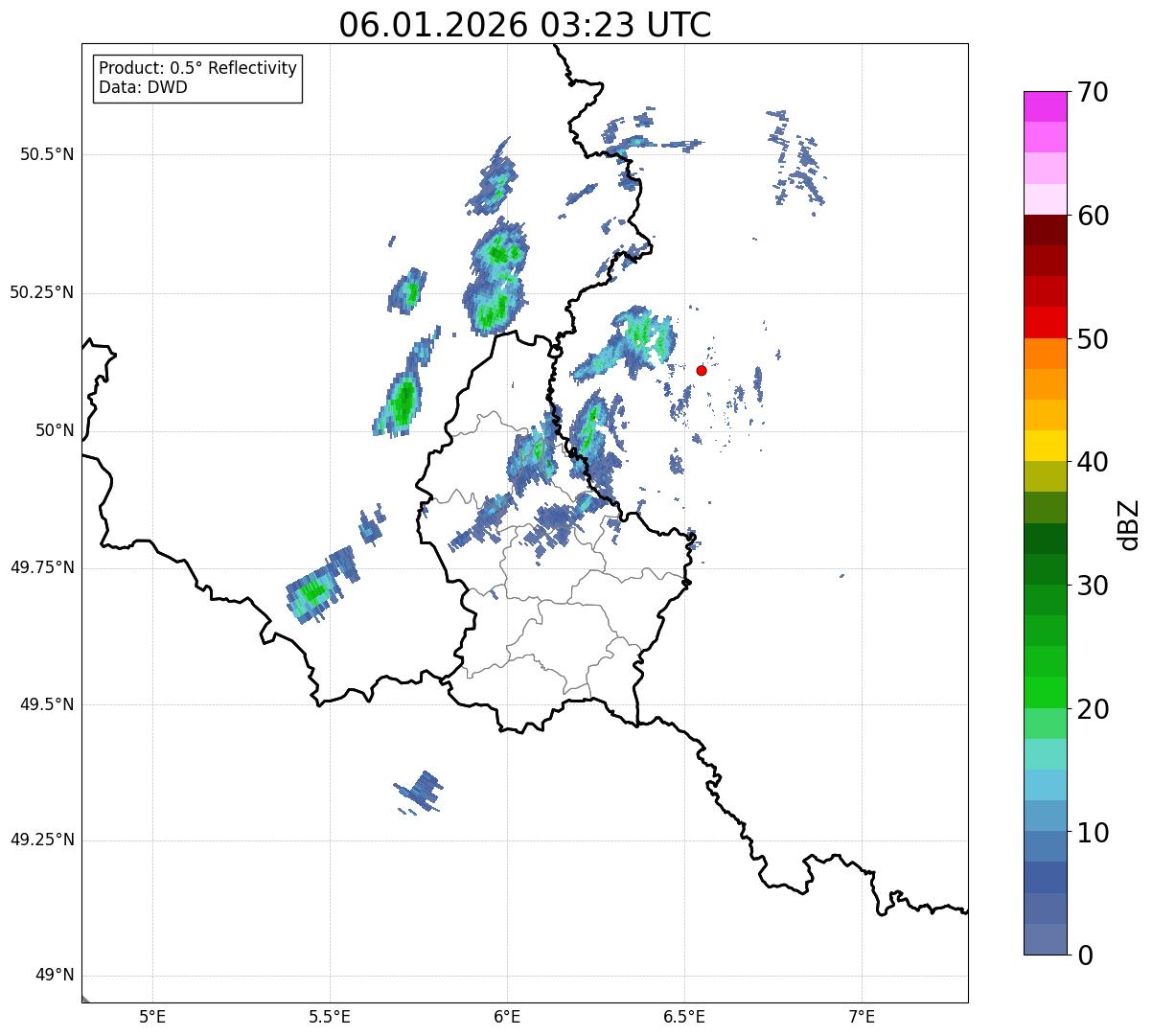The width and height of the screenshot is (1152, 1036).
Task: Pick the olive colorbar swatch below 40
Action: tap(1045, 476)
